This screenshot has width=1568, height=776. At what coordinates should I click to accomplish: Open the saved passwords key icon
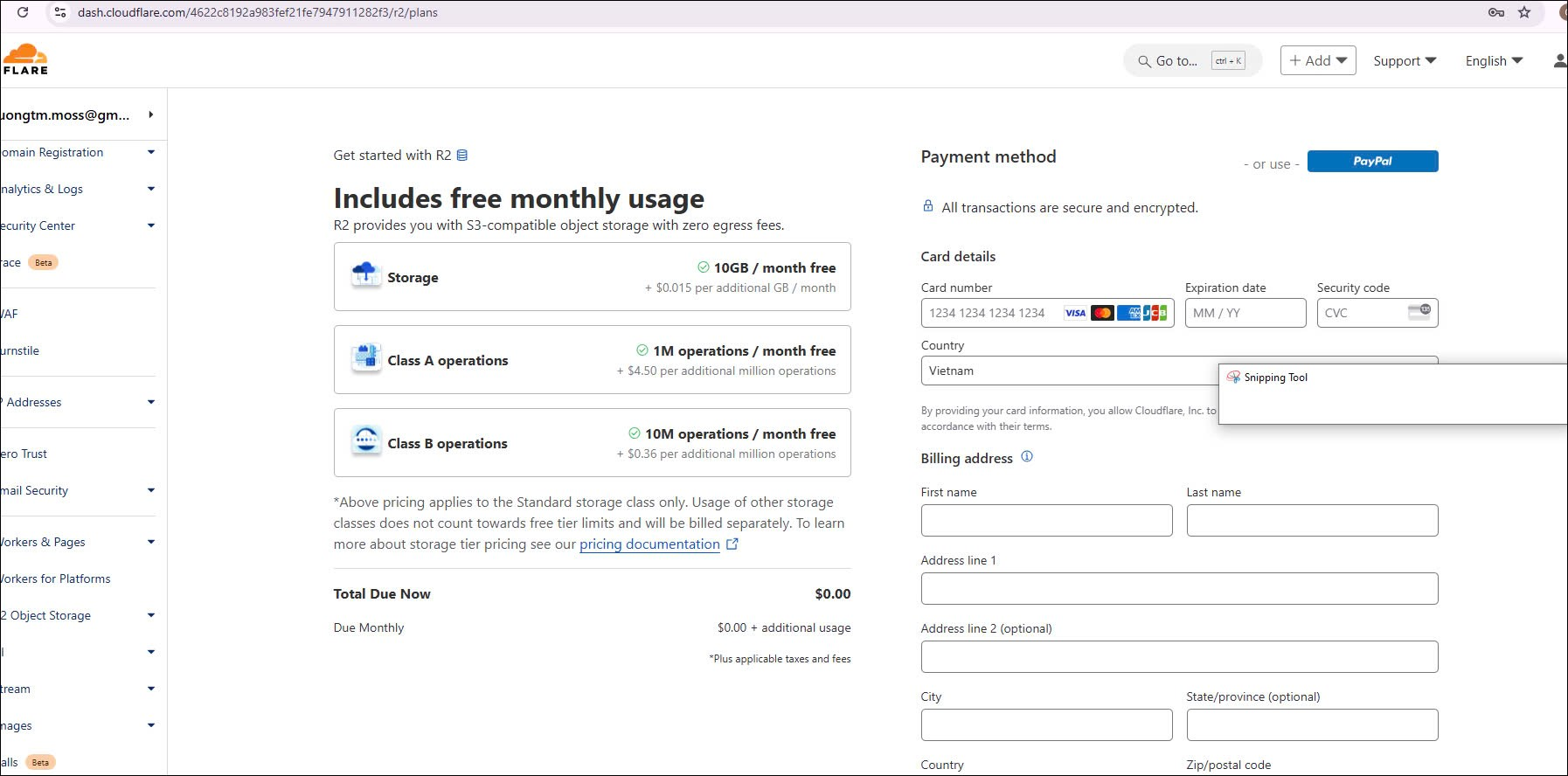1496,12
